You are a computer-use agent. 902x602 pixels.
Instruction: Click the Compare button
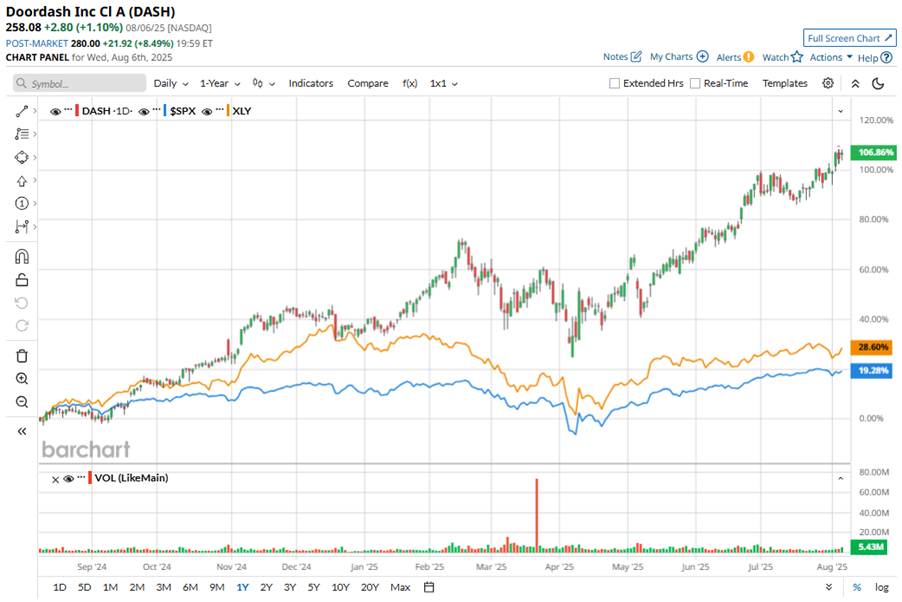tap(368, 83)
